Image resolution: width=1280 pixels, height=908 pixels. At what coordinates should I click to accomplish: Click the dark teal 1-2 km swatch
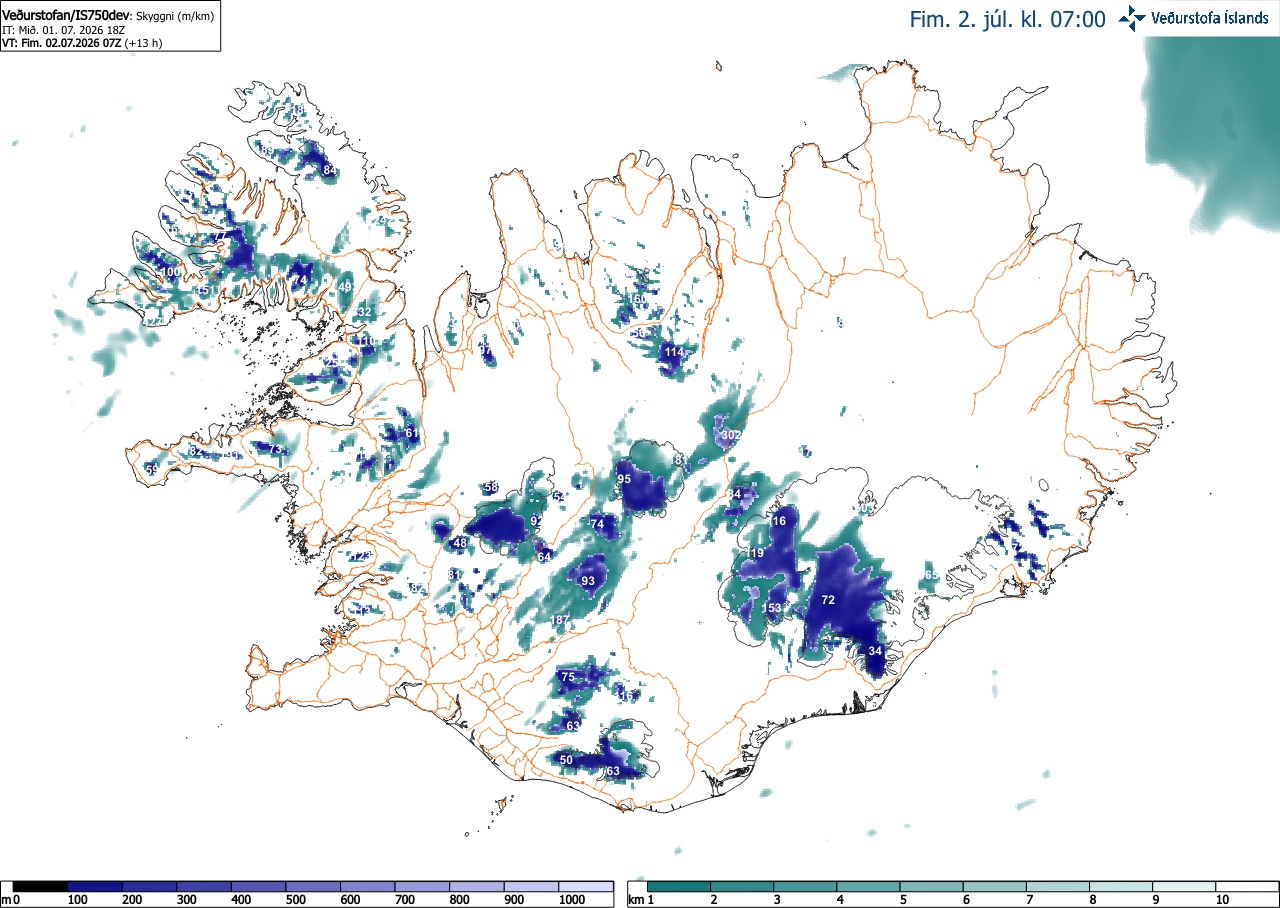tap(679, 886)
